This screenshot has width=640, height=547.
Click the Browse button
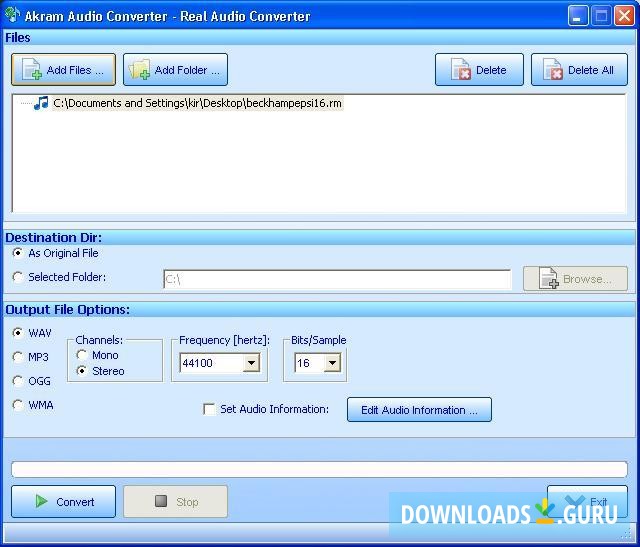576,279
